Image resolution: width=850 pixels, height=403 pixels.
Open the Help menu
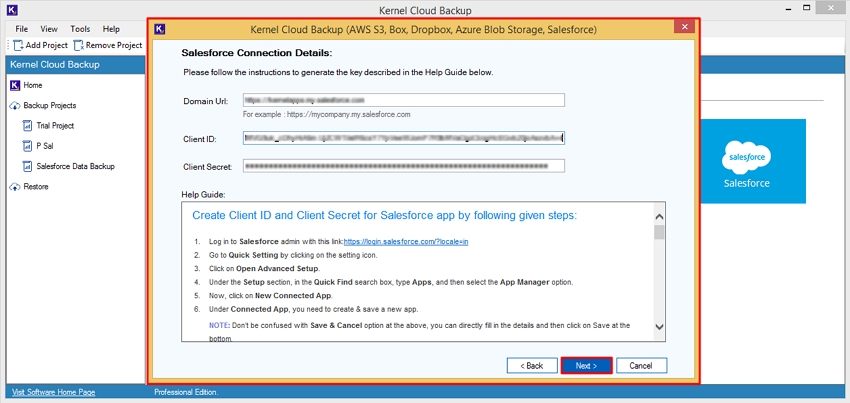111,29
